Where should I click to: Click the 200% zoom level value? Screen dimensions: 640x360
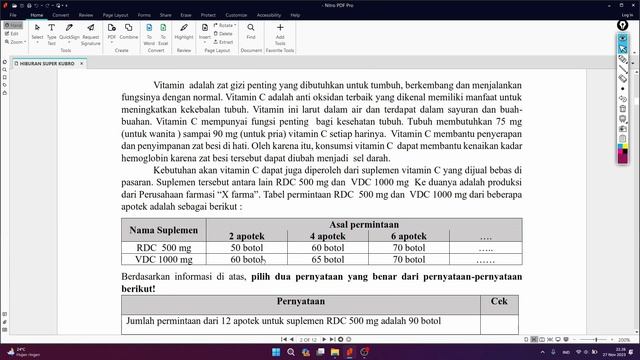[x=624, y=340]
